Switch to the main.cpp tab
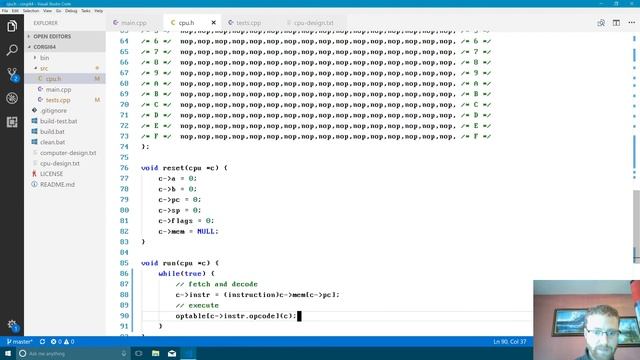 (x=135, y=23)
